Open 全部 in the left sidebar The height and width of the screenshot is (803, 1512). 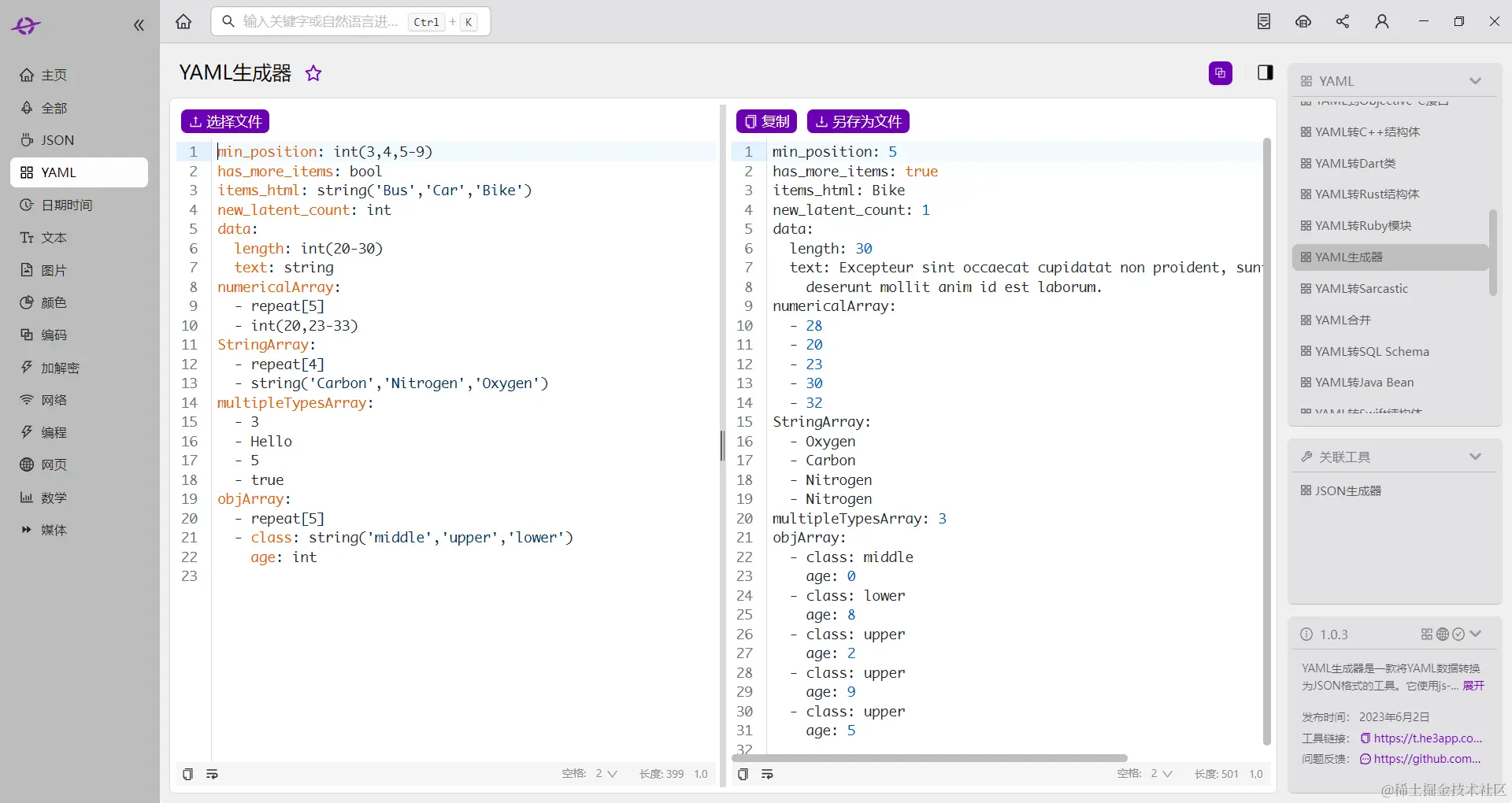79,108
